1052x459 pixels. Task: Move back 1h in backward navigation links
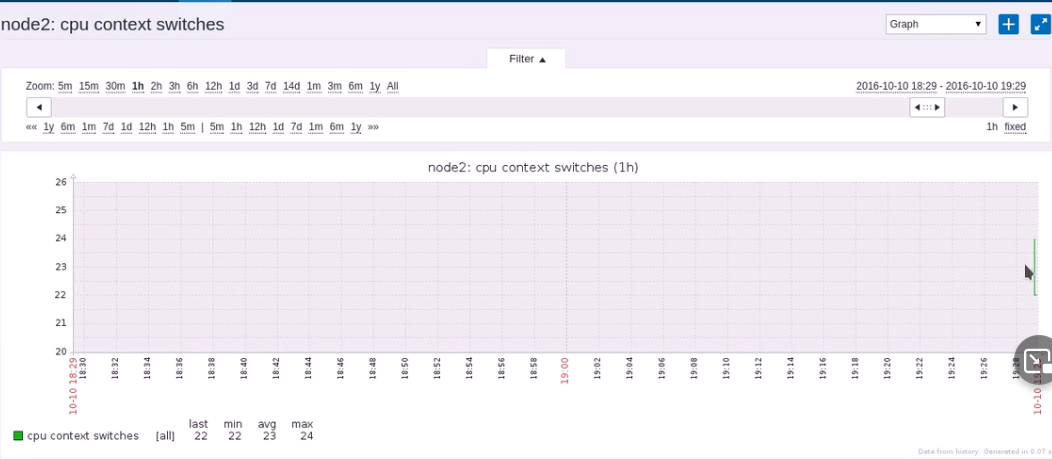click(x=168, y=127)
